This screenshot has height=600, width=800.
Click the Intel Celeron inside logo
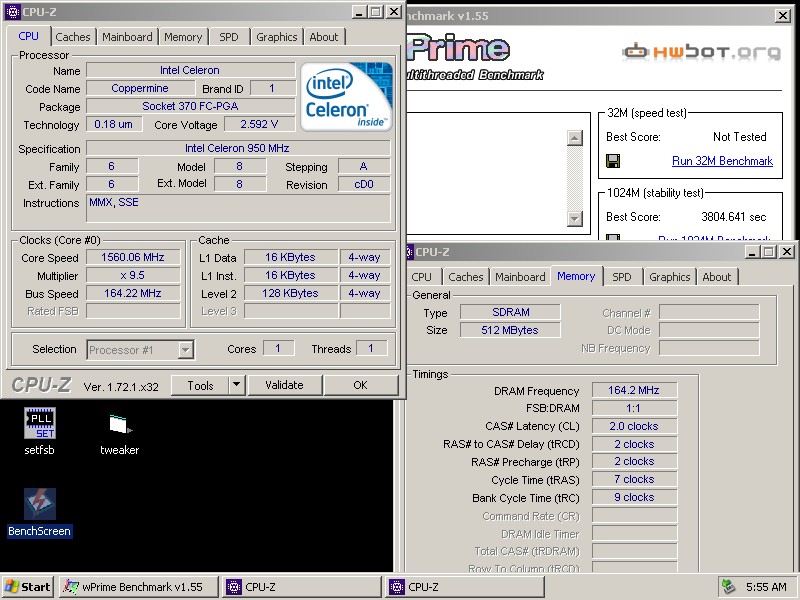click(x=346, y=96)
